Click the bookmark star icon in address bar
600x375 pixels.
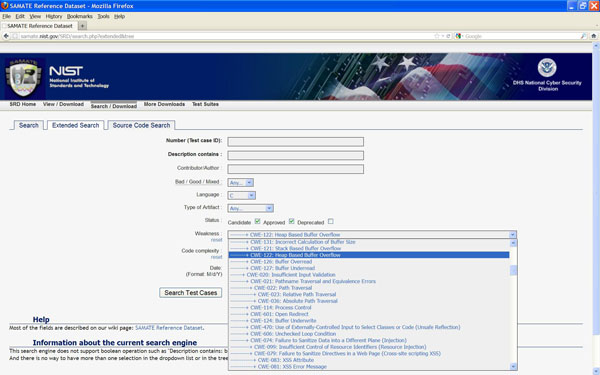point(437,36)
